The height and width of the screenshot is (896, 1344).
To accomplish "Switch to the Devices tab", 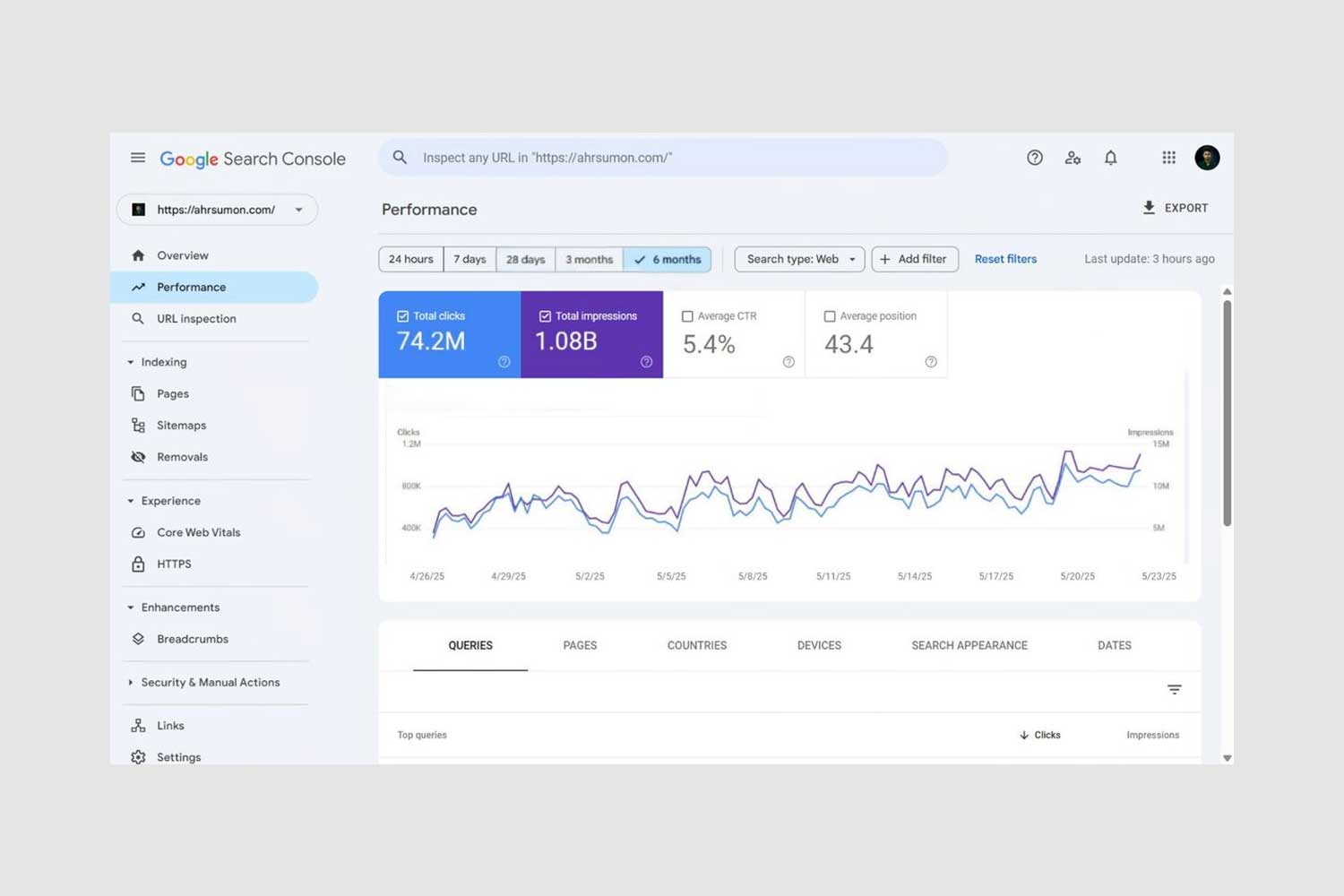I will (819, 645).
